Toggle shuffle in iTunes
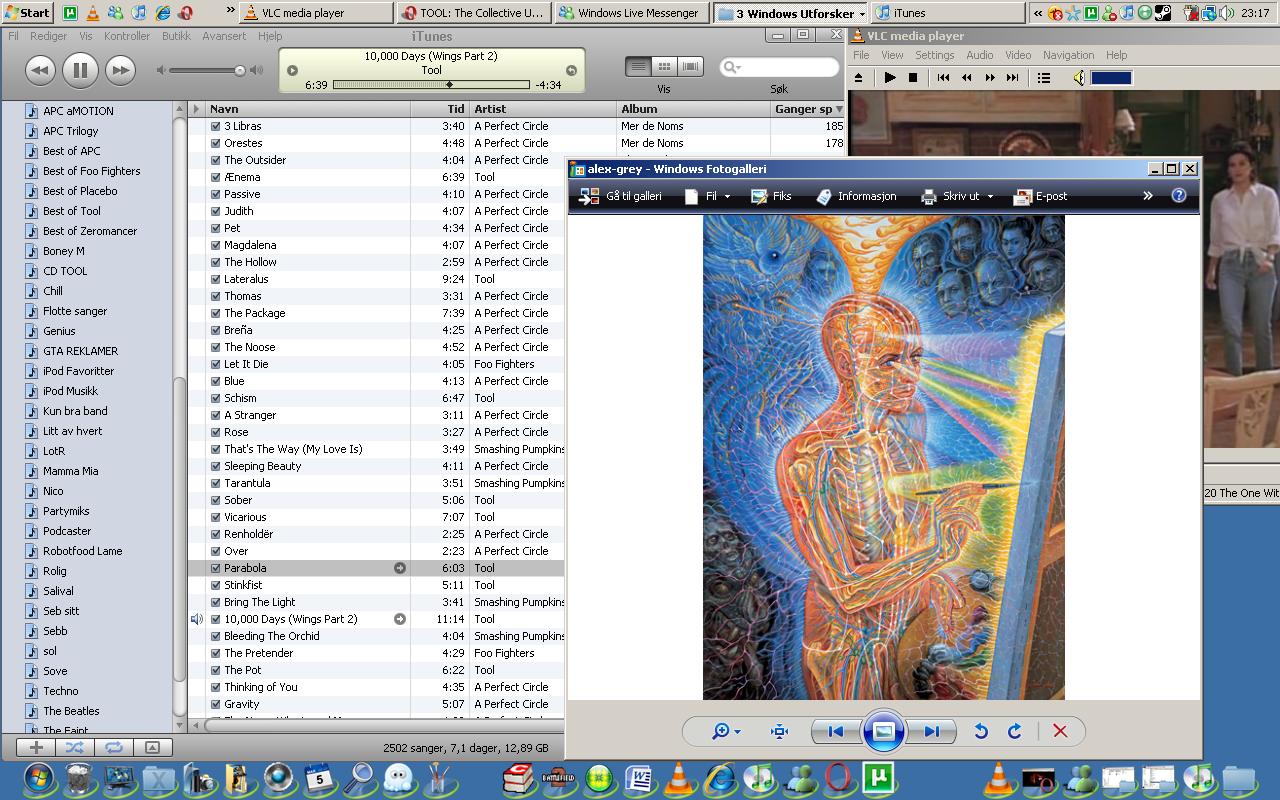Viewport: 1280px width, 800px height. [74, 747]
